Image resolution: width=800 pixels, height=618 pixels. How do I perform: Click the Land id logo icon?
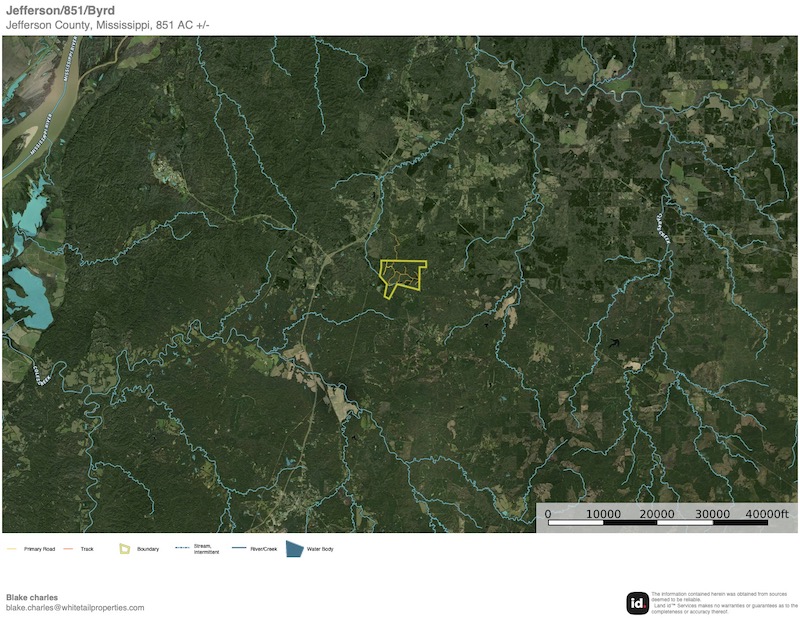(x=637, y=603)
